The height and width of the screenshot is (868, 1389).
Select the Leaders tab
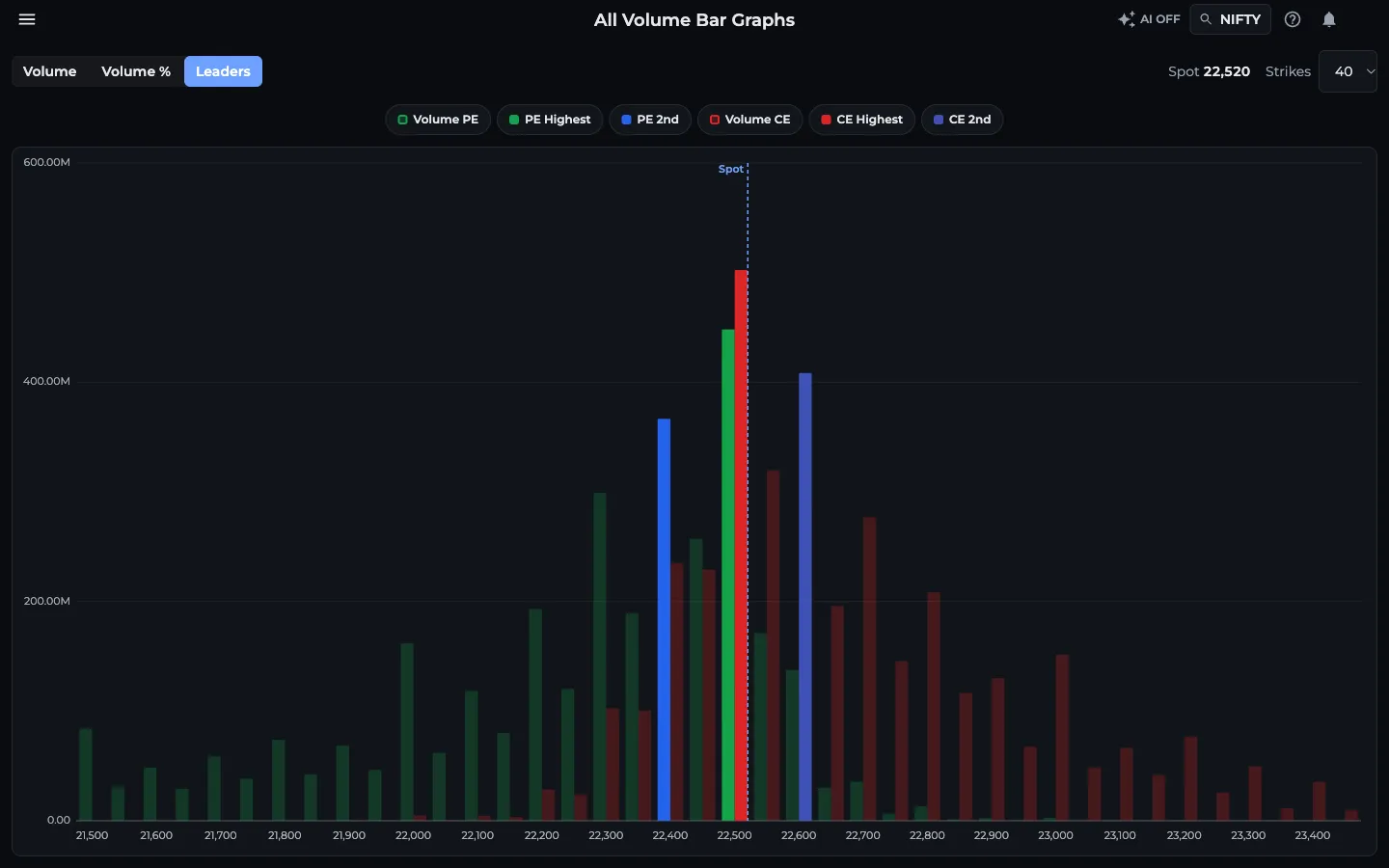(223, 71)
